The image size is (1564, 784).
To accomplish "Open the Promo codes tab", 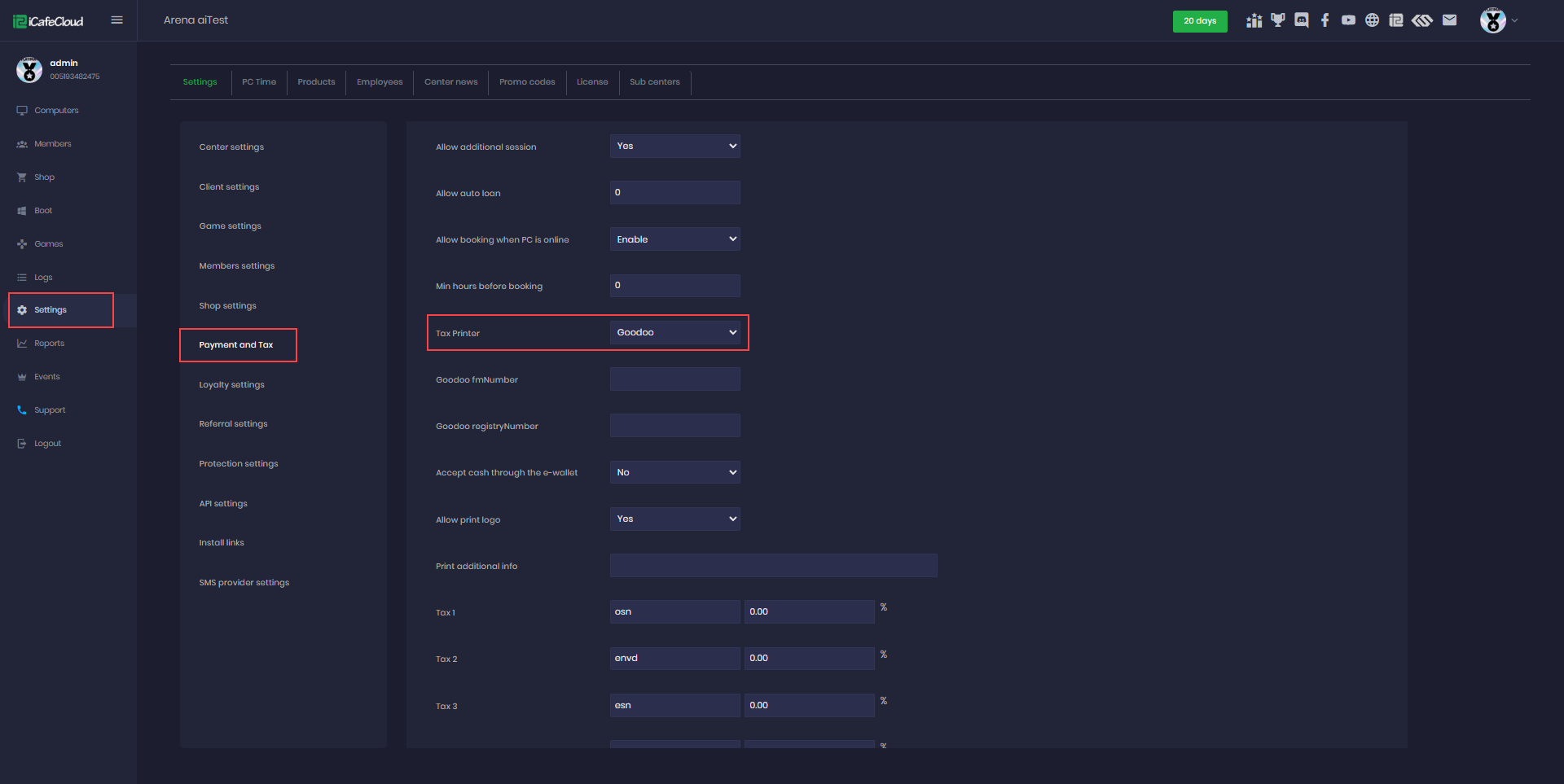I will (527, 82).
